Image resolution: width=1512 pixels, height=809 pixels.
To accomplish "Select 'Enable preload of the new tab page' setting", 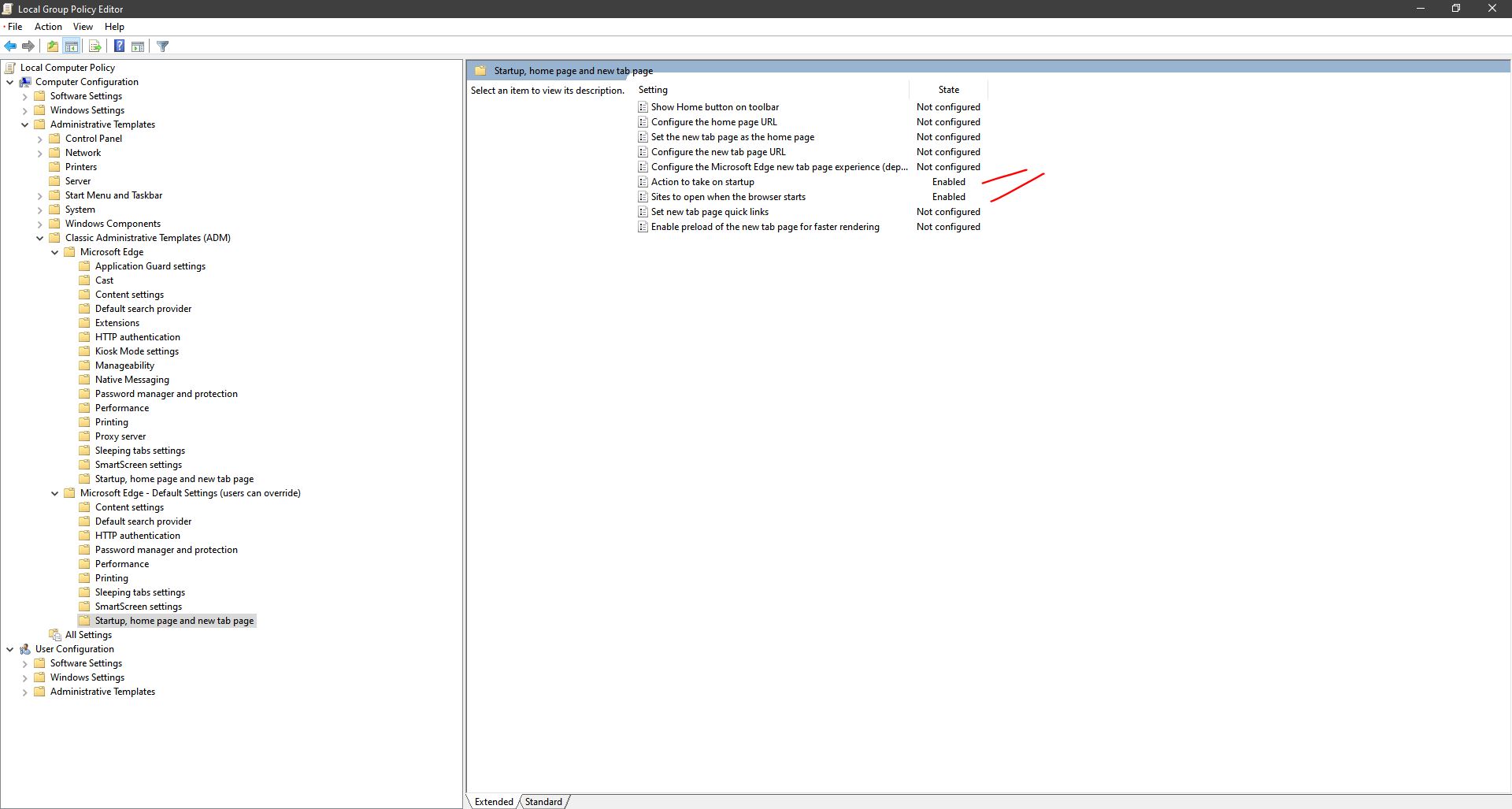I will tap(765, 227).
